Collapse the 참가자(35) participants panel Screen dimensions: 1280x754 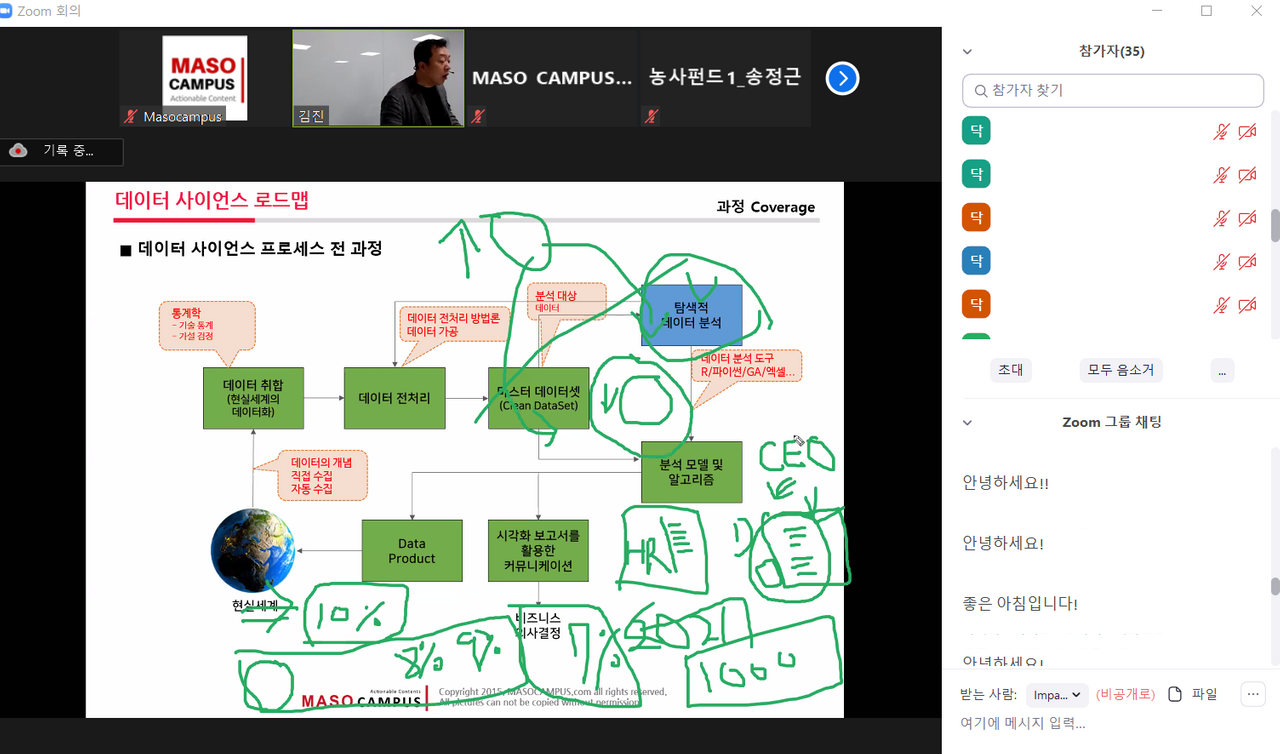click(x=967, y=52)
